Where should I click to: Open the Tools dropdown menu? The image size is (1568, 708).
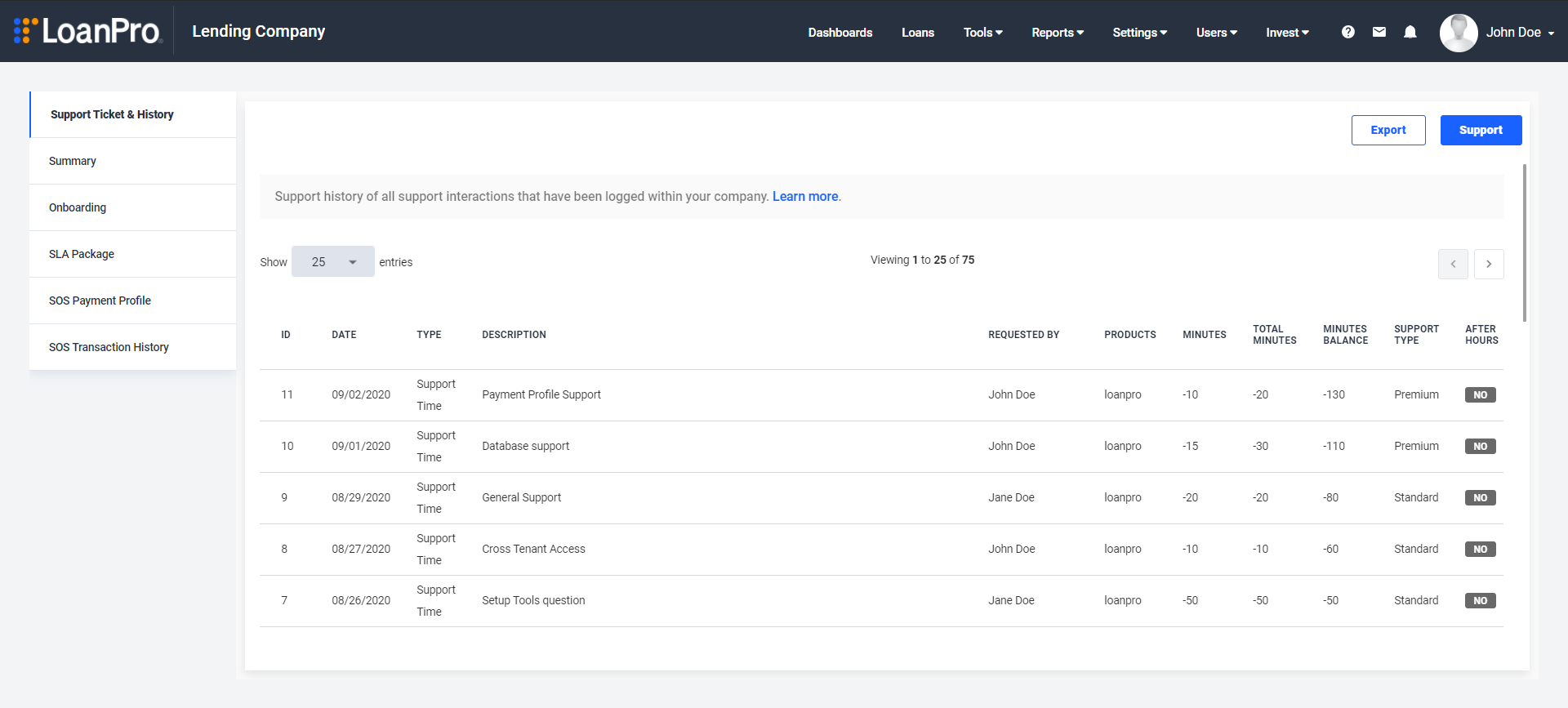[x=982, y=33]
